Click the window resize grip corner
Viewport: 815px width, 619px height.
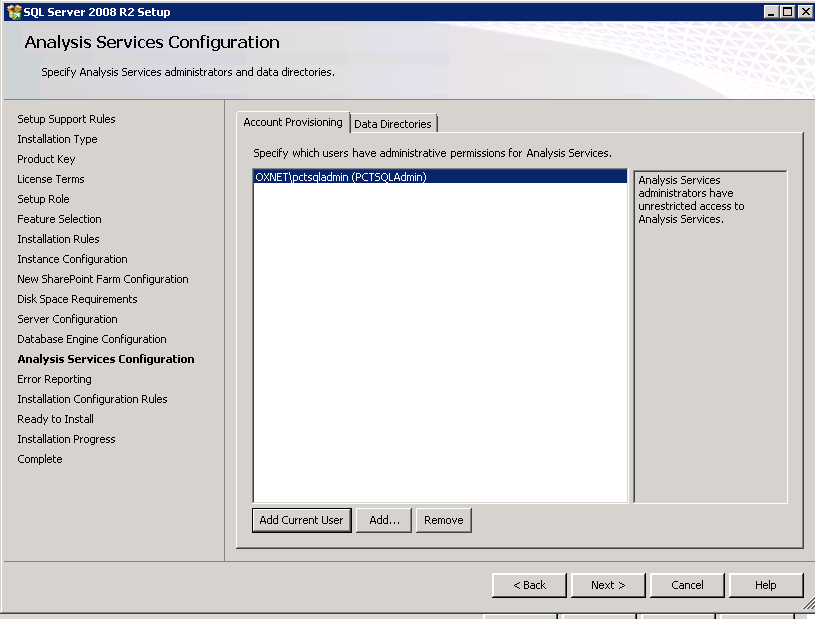pyautogui.click(x=809, y=603)
